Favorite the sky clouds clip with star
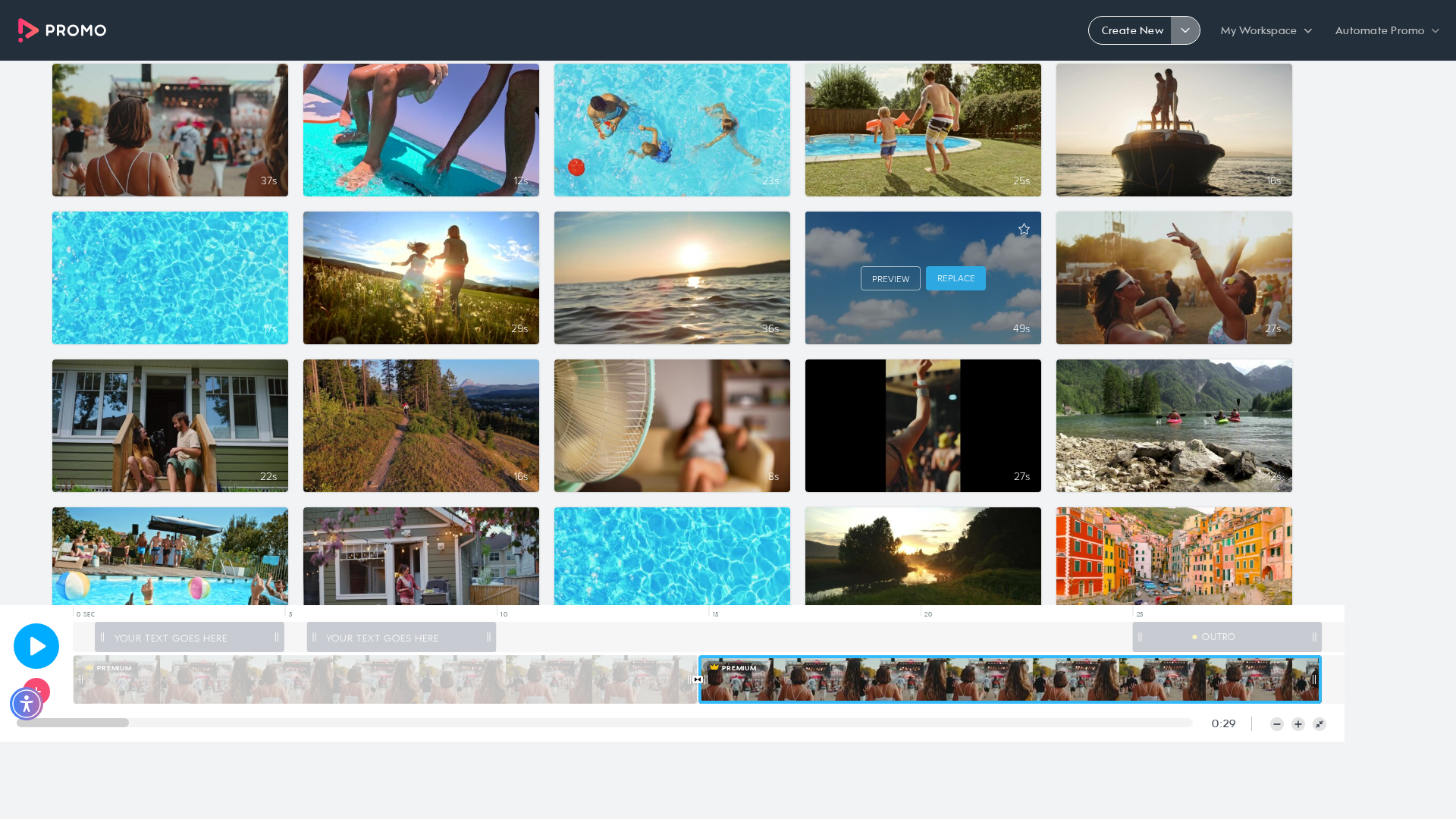Screen dimensions: 1456x819 pyautogui.click(x=1024, y=229)
